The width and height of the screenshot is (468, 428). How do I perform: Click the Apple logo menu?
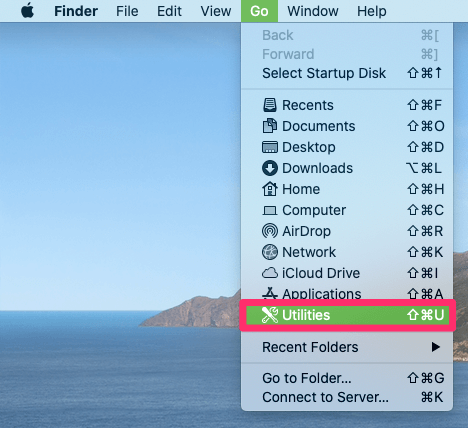(27, 11)
